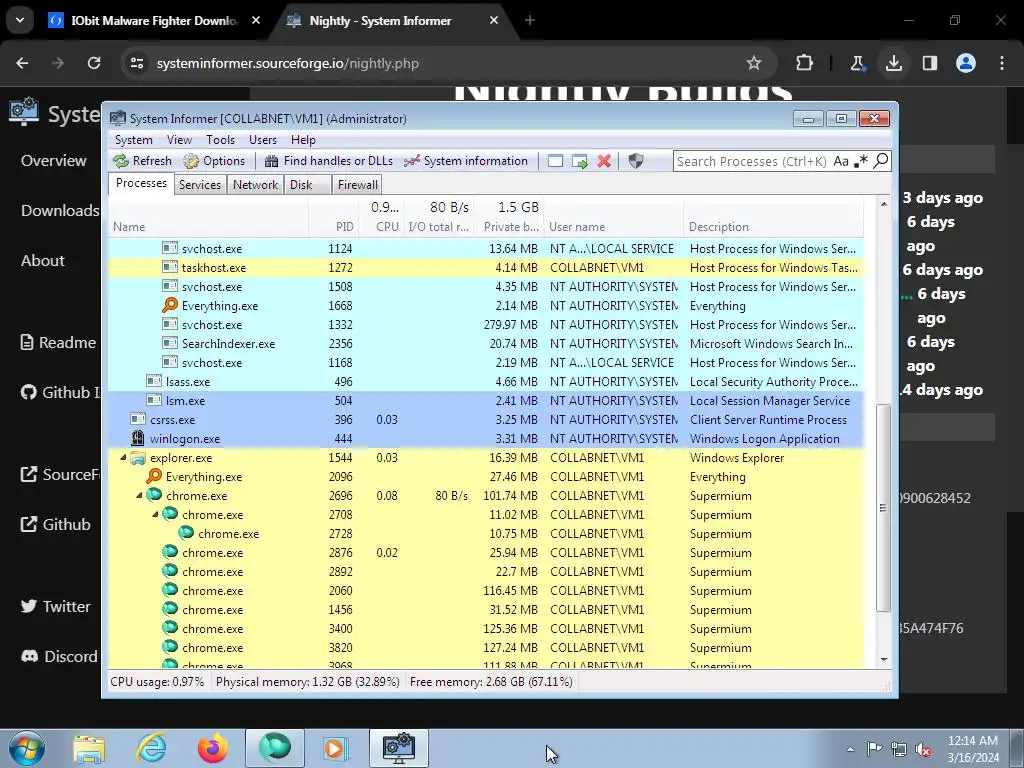1024x768 pixels.
Task: Click Free memory status bar entry
Action: [491, 682]
